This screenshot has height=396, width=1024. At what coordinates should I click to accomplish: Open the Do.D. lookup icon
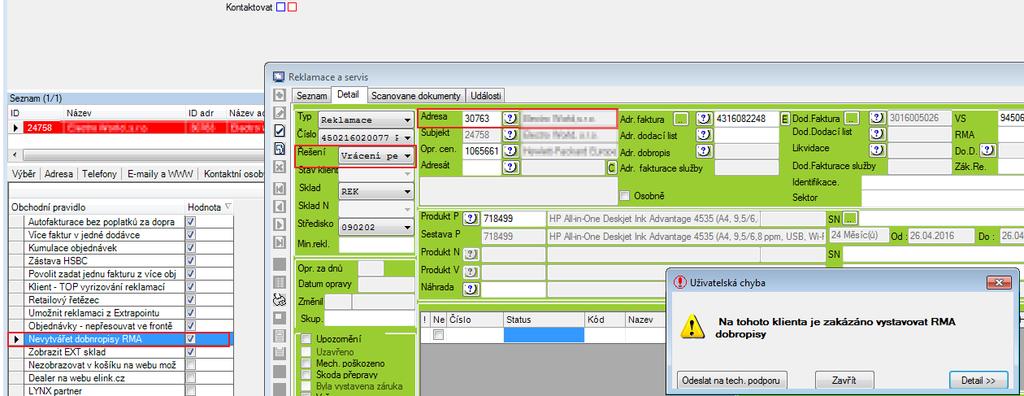click(988, 151)
